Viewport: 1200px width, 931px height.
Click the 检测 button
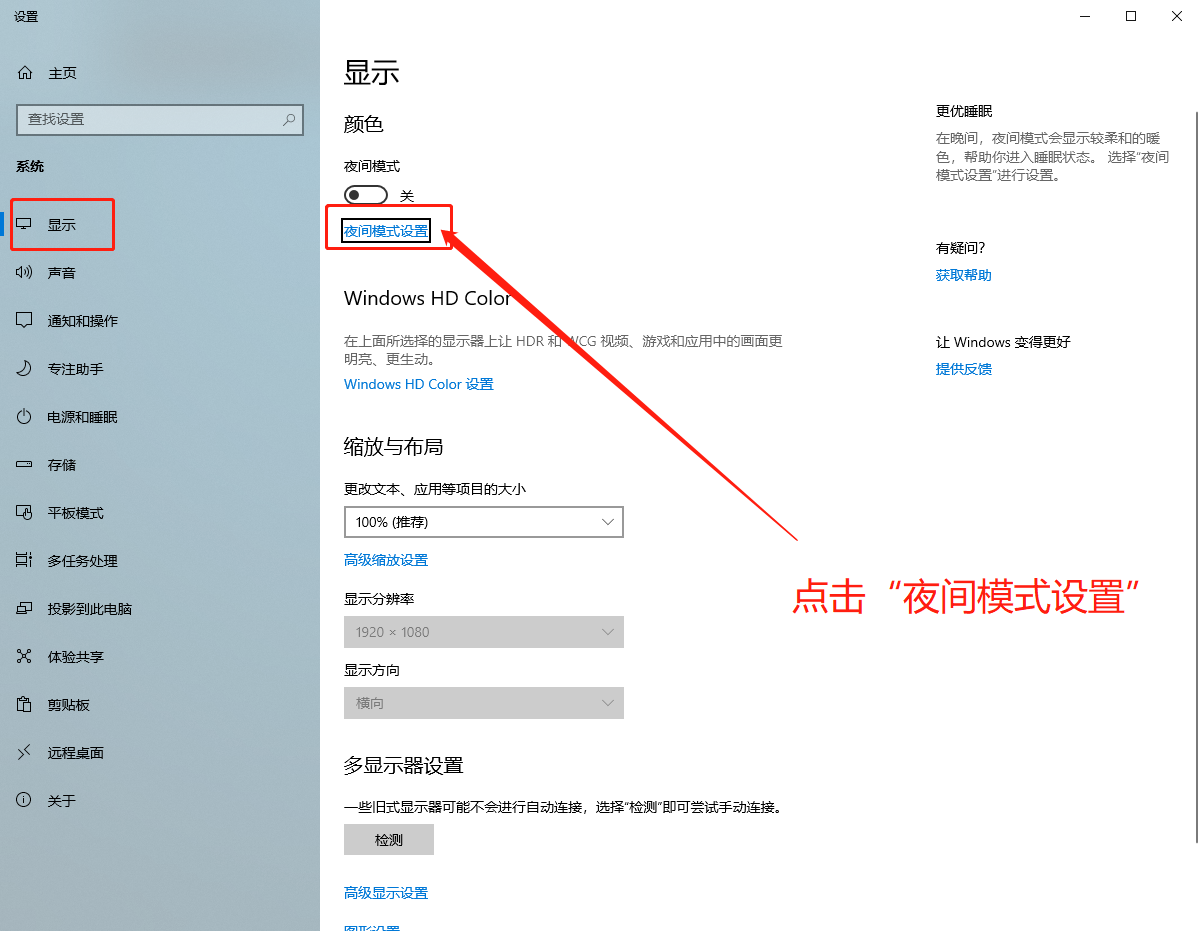click(389, 840)
